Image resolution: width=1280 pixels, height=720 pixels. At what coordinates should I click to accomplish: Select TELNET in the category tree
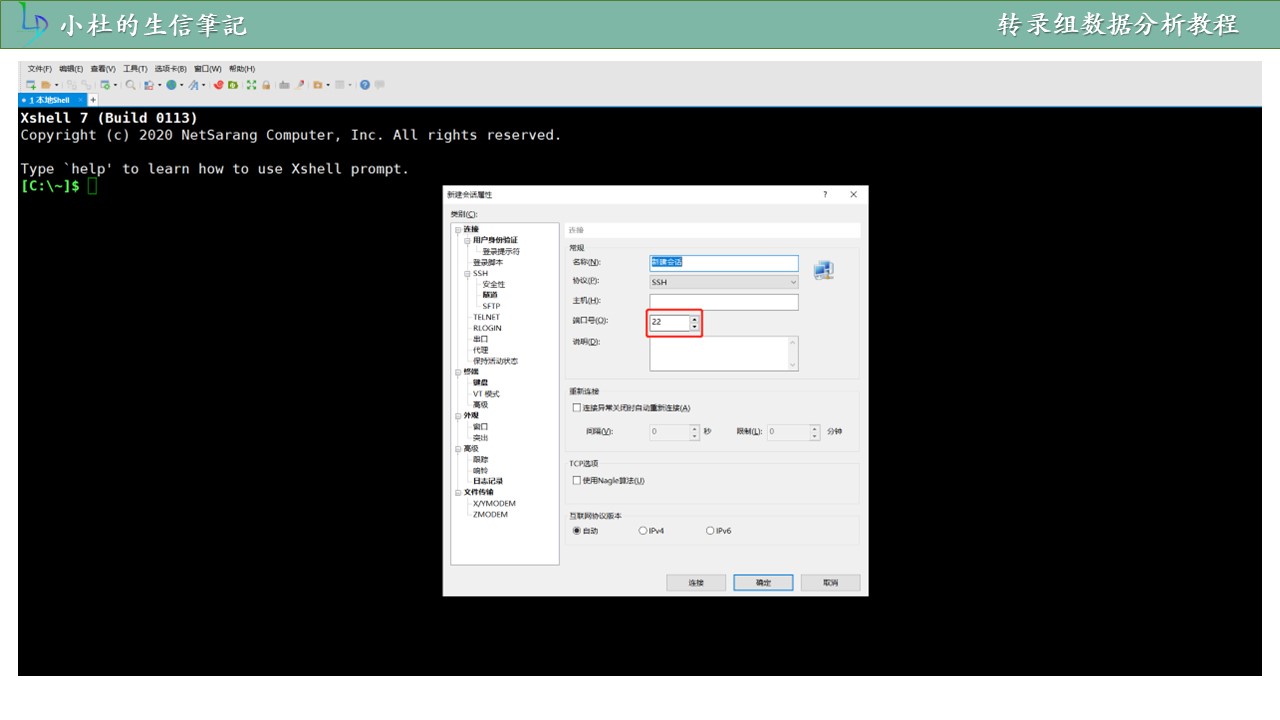tap(486, 317)
